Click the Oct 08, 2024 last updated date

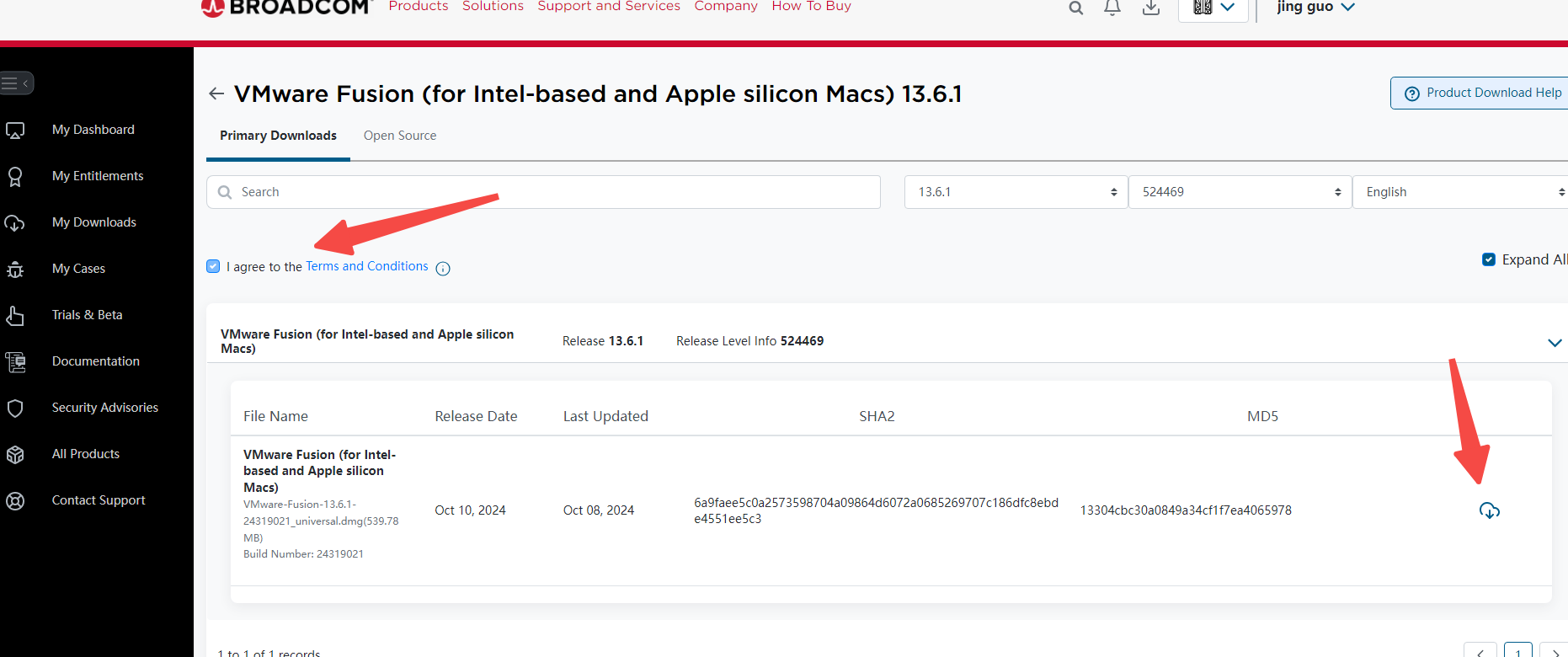click(x=599, y=510)
